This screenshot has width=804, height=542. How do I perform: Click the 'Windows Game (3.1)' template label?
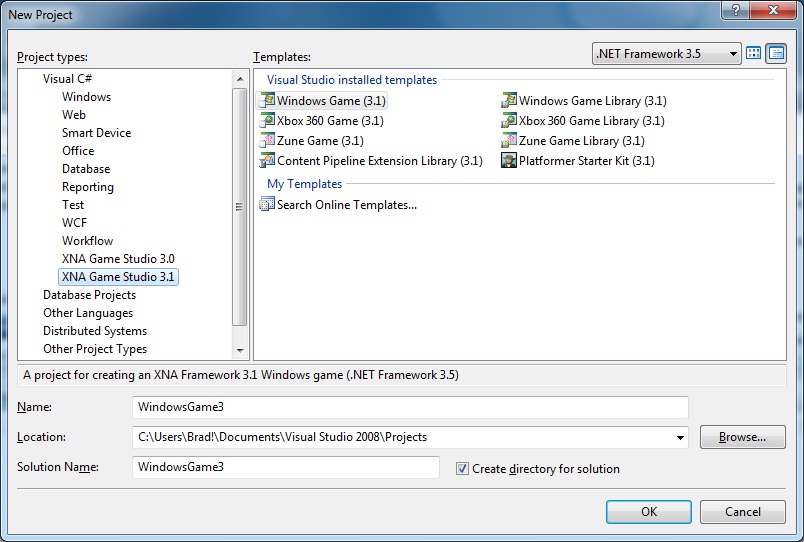[331, 101]
